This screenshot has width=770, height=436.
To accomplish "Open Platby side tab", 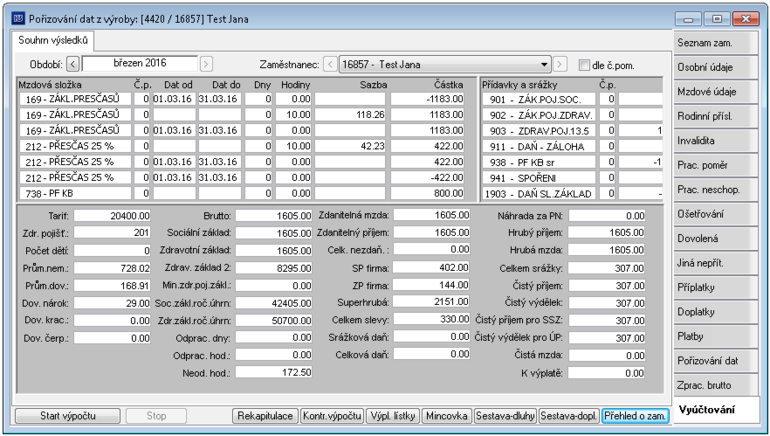I will click(713, 337).
